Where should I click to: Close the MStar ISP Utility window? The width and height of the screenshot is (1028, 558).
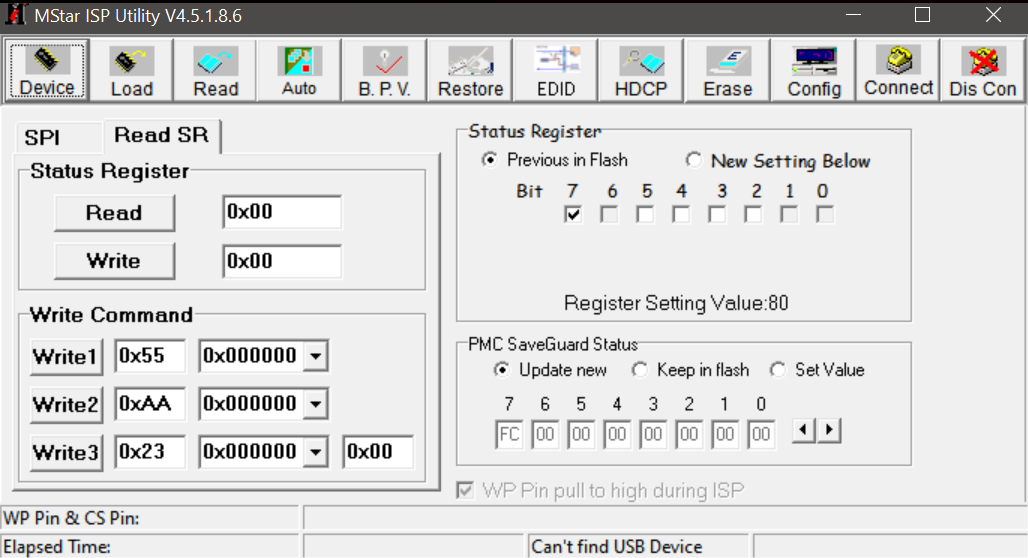993,14
